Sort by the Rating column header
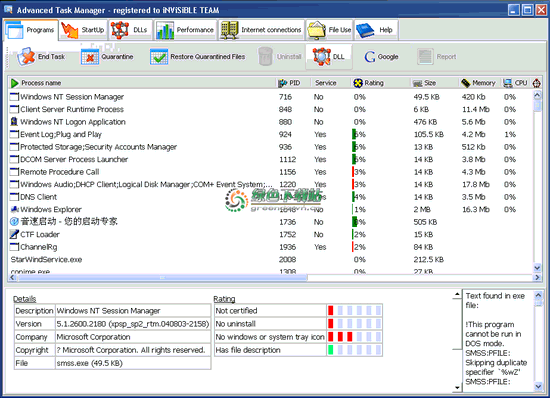The image size is (550, 398). (381, 83)
